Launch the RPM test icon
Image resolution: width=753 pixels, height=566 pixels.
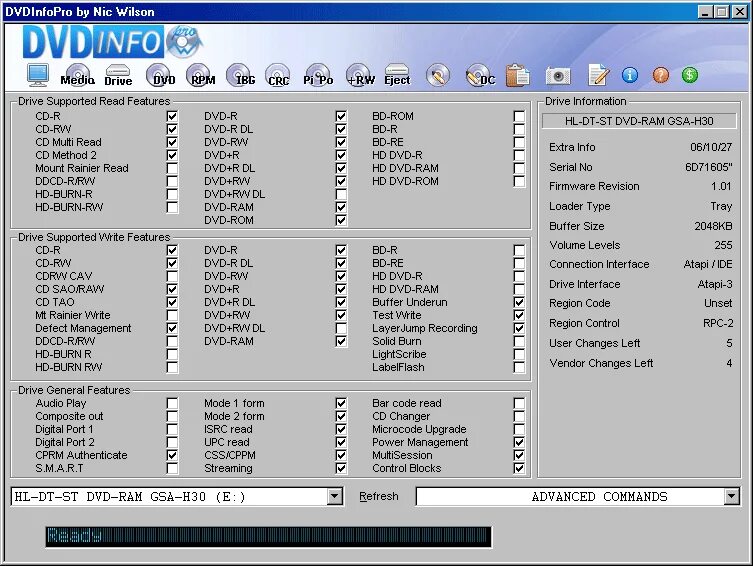point(201,75)
